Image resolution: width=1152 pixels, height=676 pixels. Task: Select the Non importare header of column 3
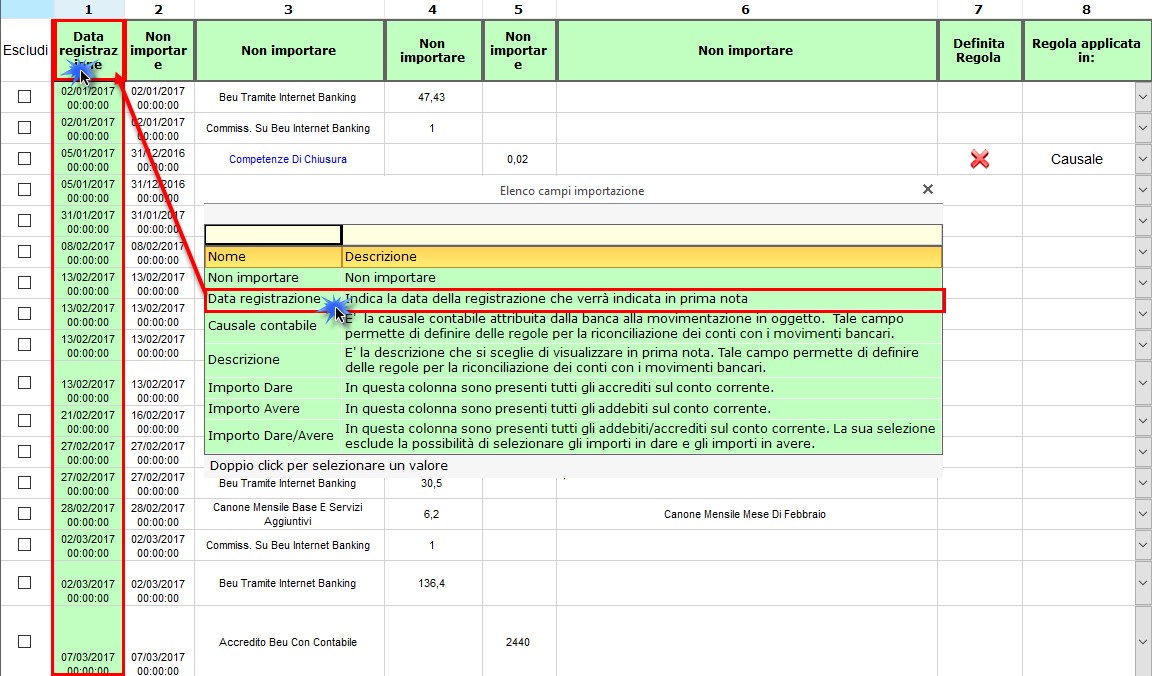pyautogui.click(x=289, y=50)
